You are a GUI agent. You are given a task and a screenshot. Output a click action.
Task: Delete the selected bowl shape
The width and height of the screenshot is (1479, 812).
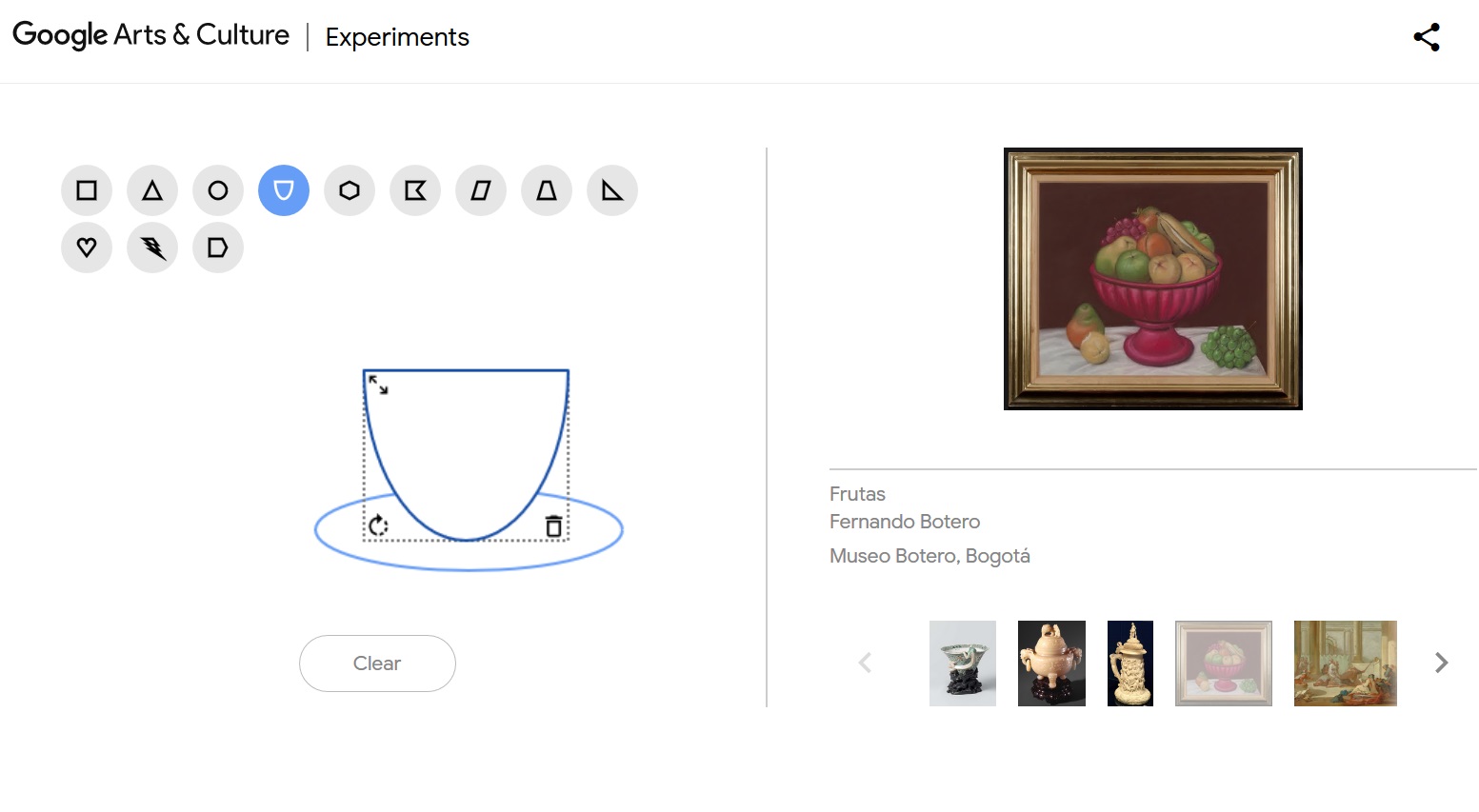553,525
